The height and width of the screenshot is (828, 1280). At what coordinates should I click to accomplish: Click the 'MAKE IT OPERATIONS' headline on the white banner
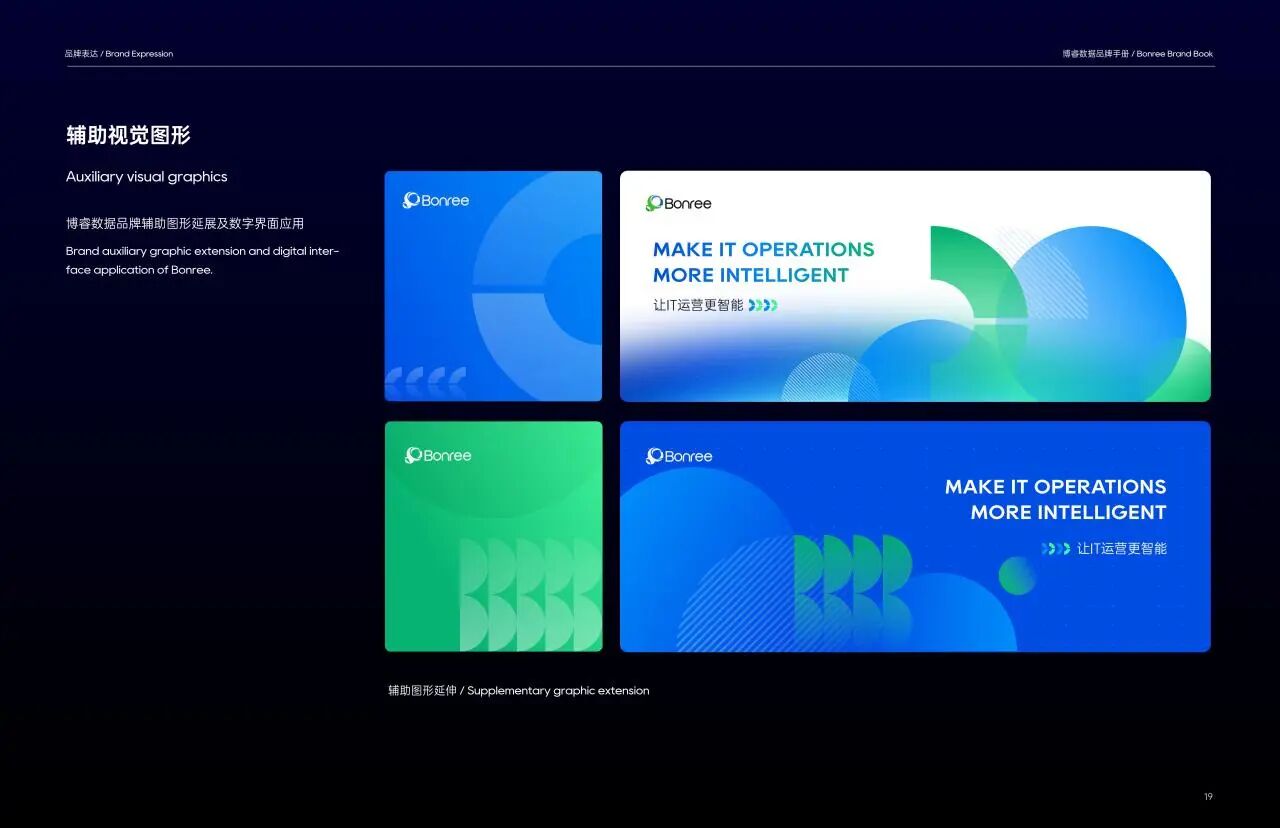[763, 250]
